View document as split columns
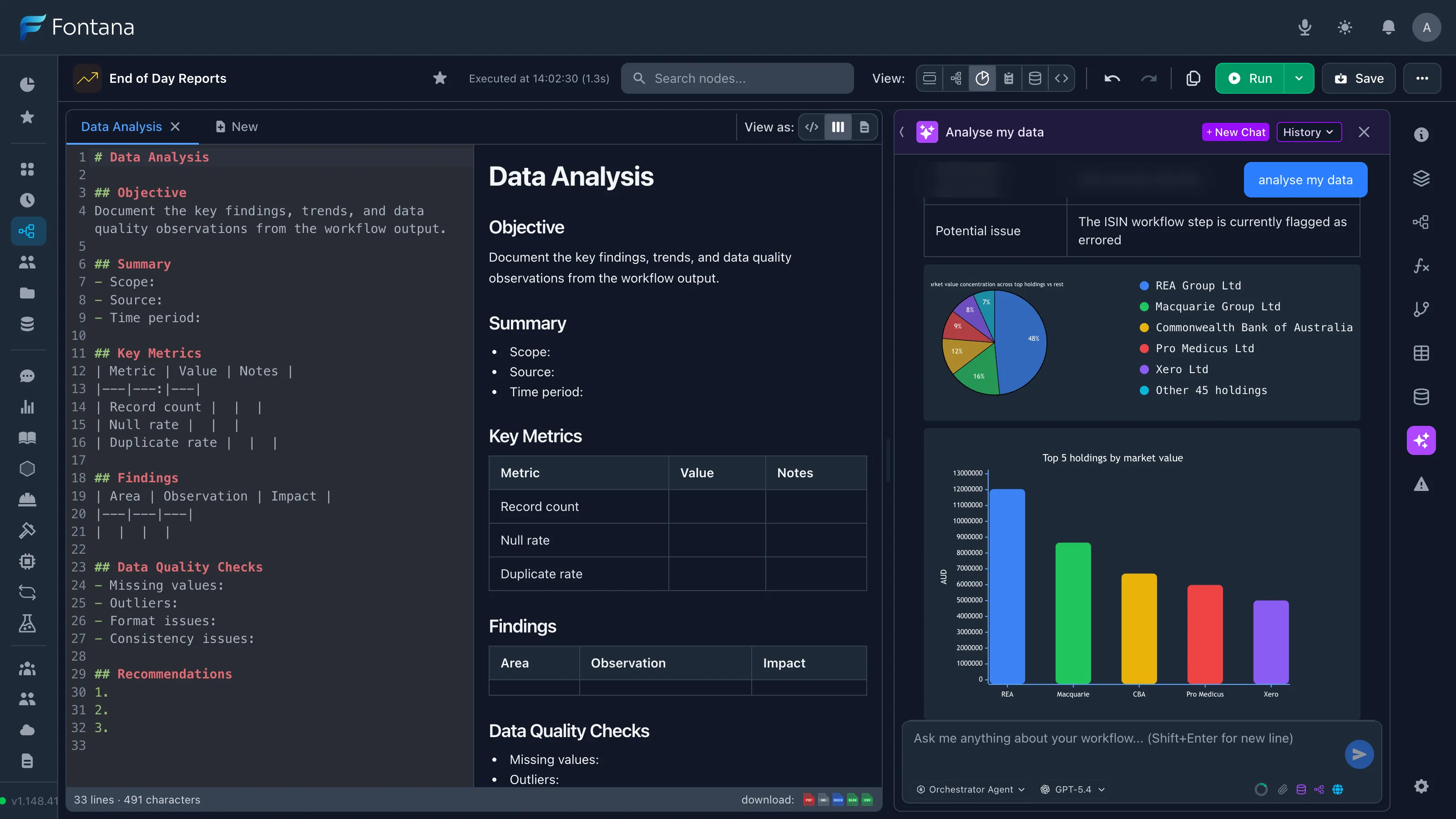This screenshot has width=1456, height=819. 838,126
